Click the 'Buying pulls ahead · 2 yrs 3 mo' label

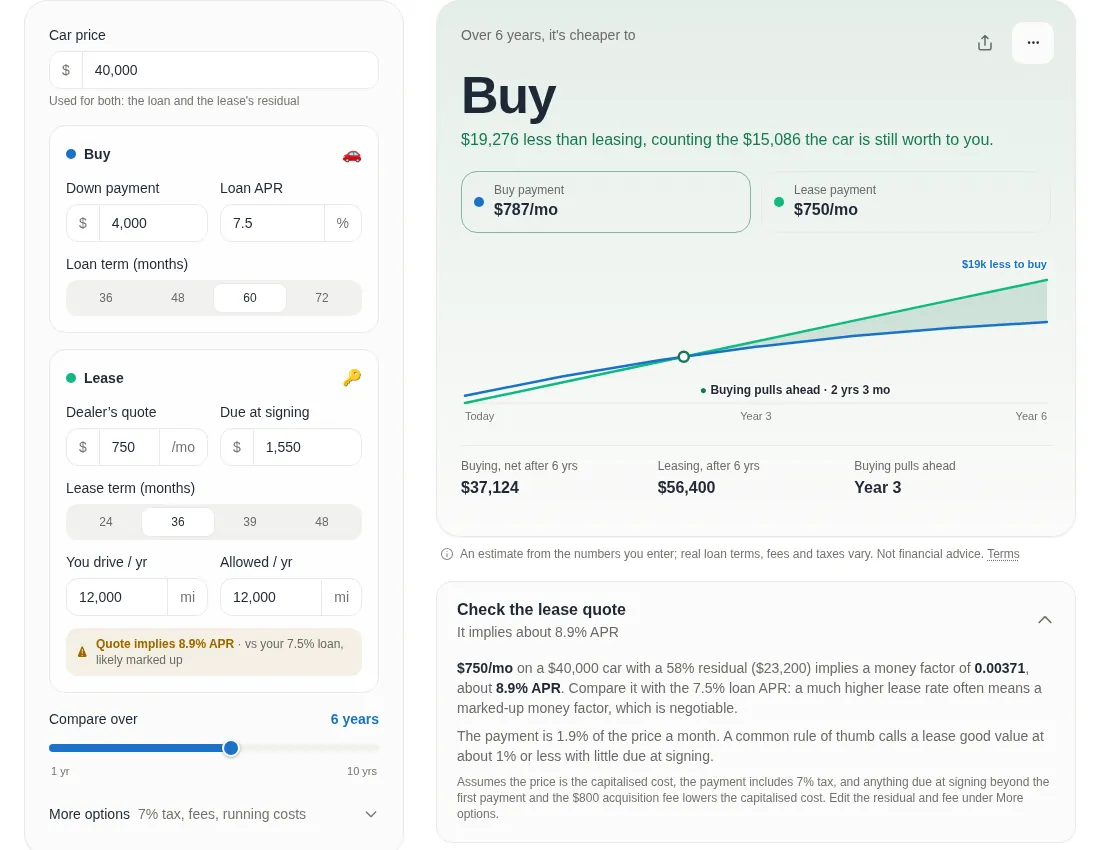click(795, 390)
